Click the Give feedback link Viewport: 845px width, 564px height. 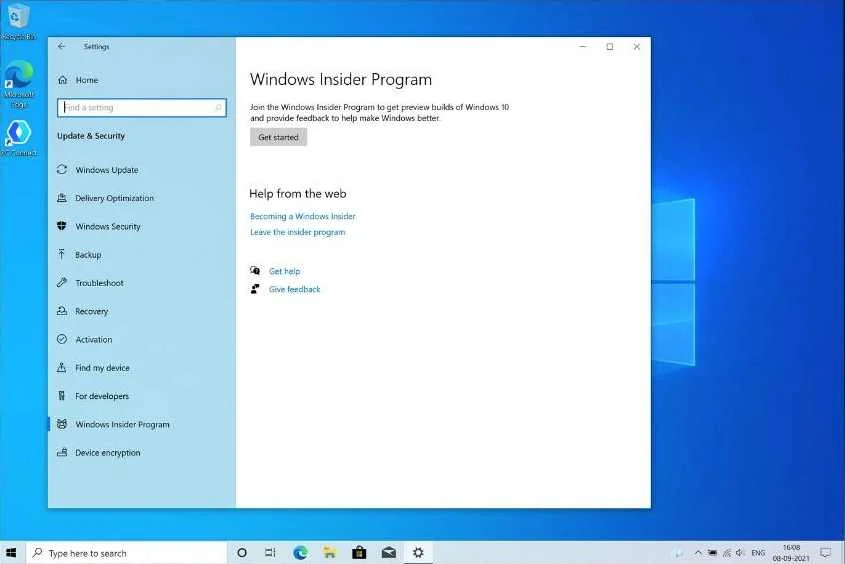294,289
